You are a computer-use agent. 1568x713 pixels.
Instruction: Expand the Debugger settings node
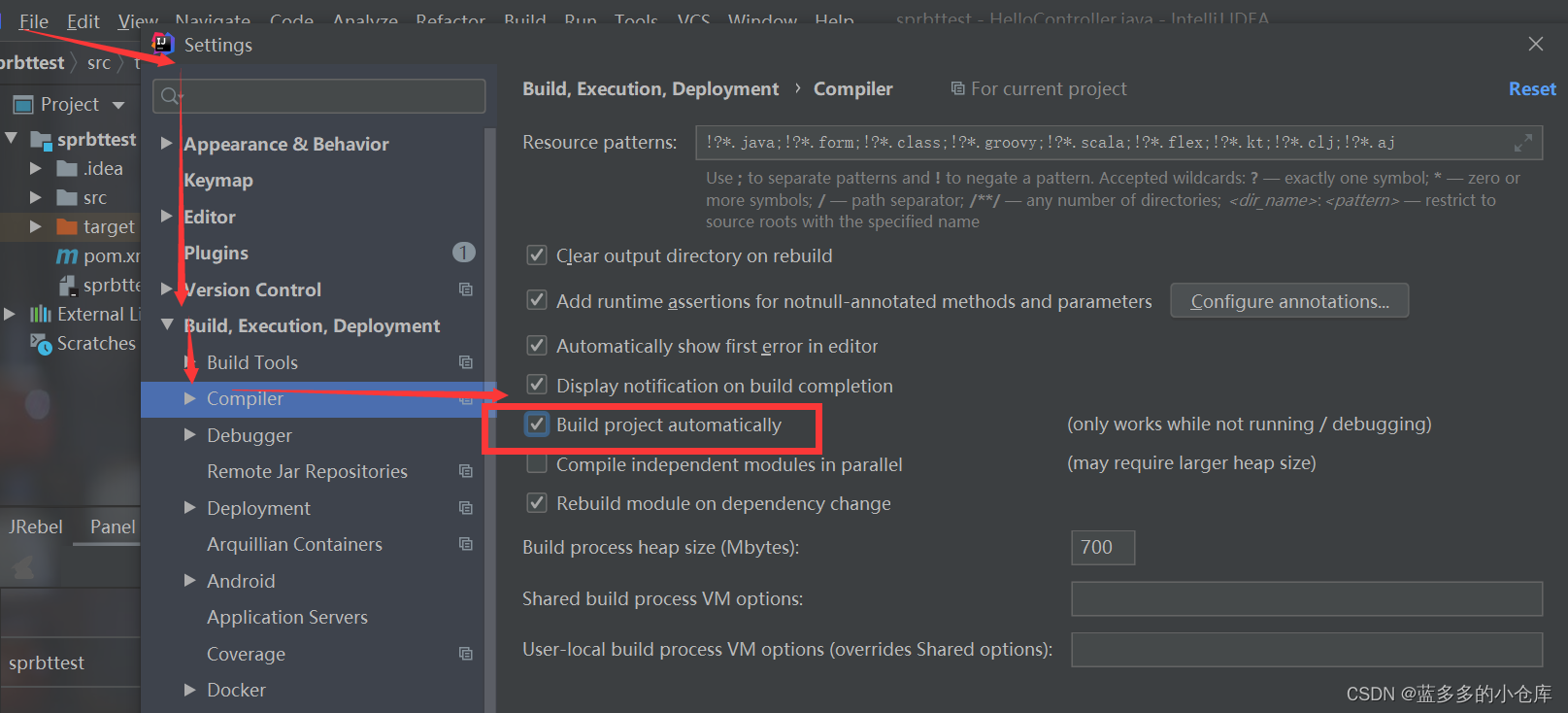click(190, 435)
